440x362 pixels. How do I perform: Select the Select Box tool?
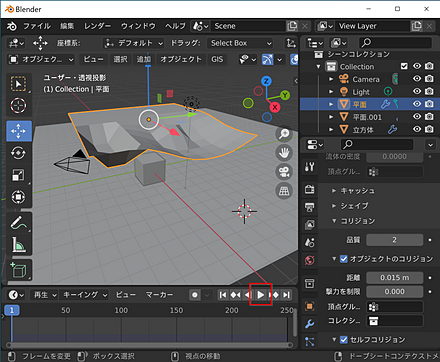click(x=19, y=83)
